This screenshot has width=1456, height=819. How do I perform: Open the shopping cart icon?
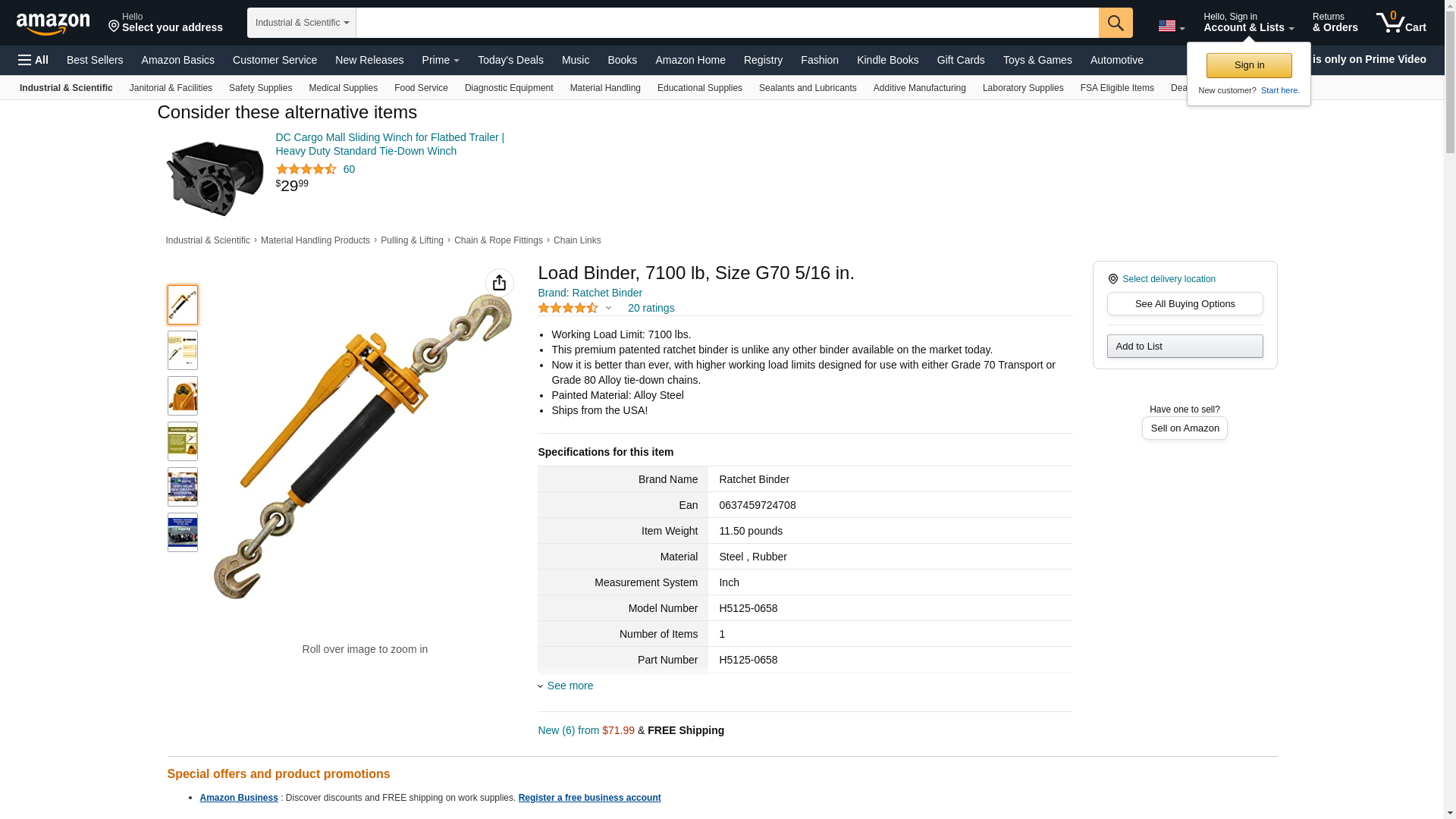click(x=1401, y=23)
